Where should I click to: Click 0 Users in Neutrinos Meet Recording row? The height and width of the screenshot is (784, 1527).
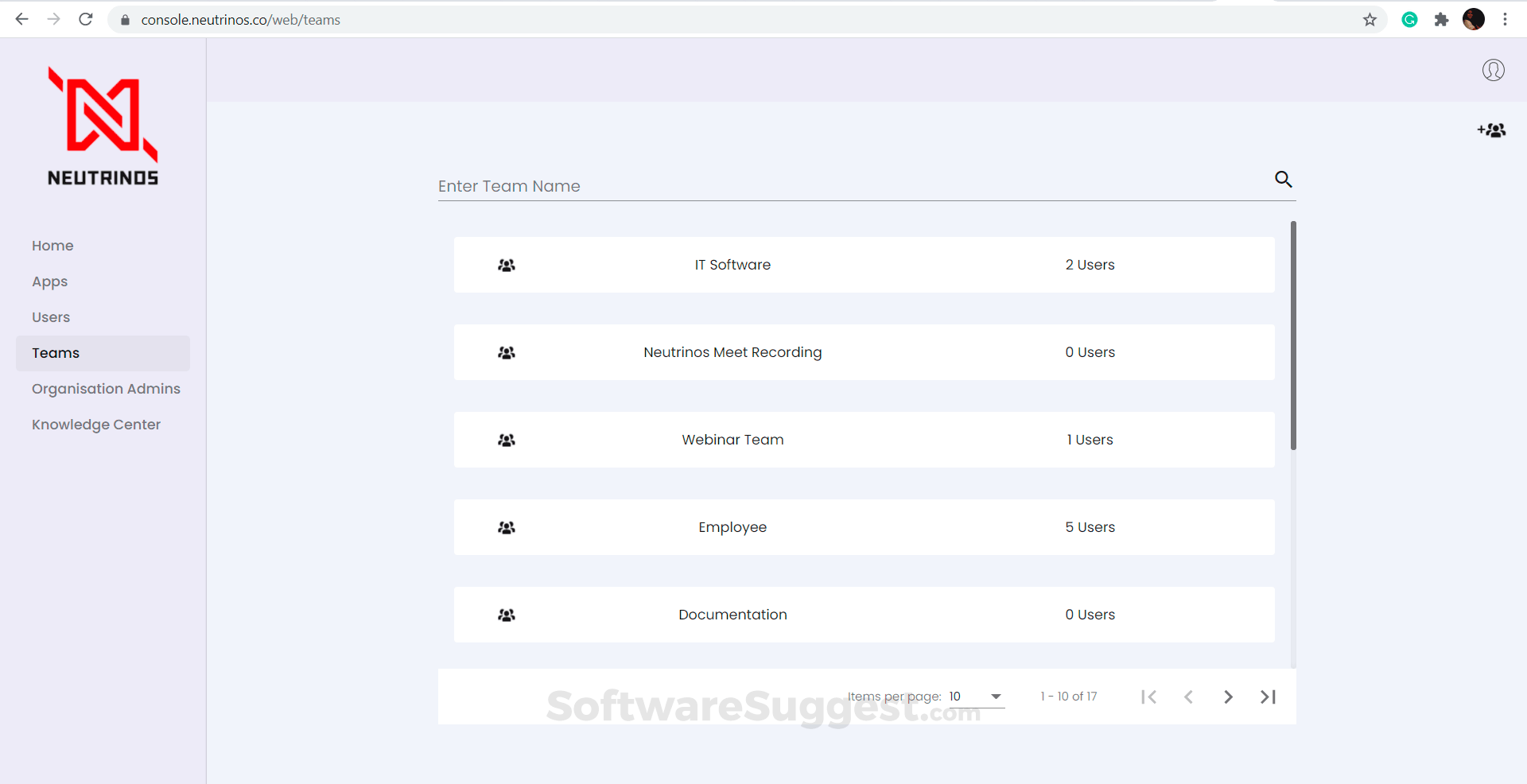click(1090, 352)
